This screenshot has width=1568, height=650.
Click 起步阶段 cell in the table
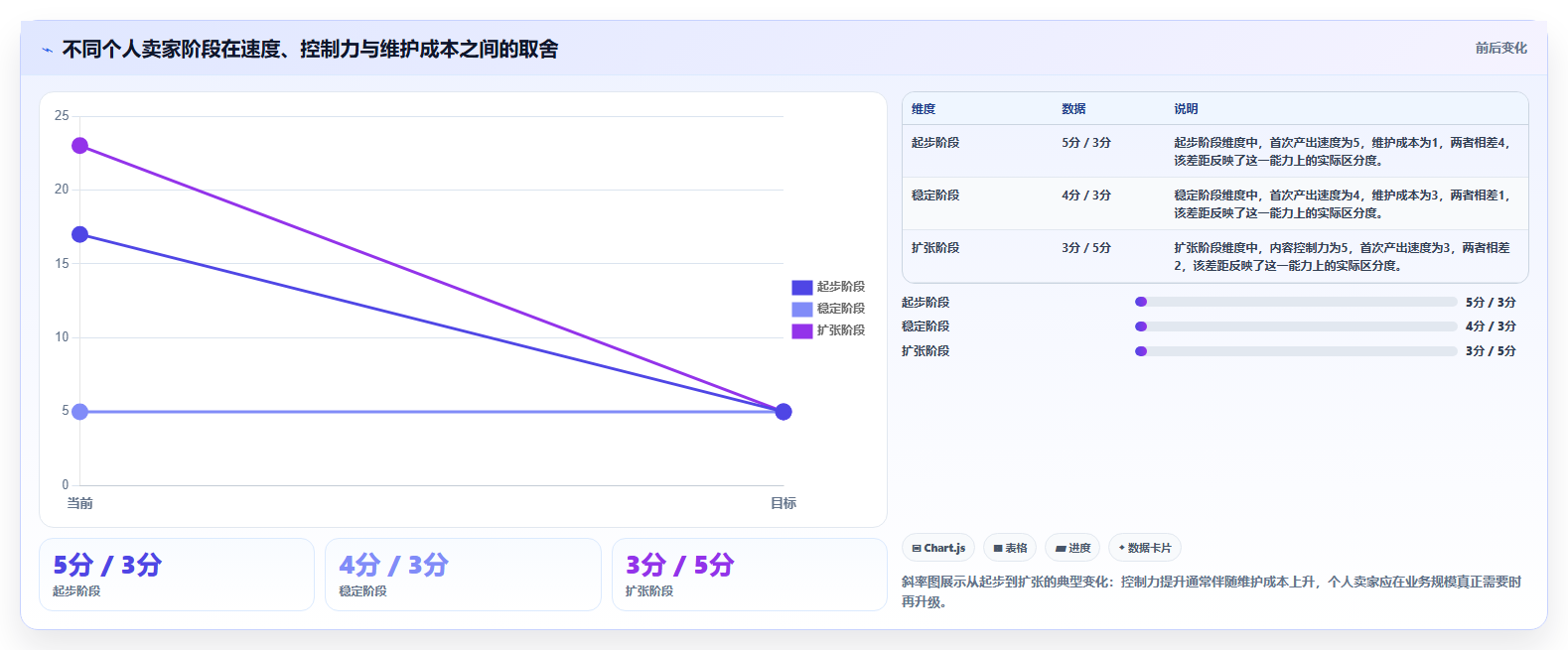tap(935, 143)
